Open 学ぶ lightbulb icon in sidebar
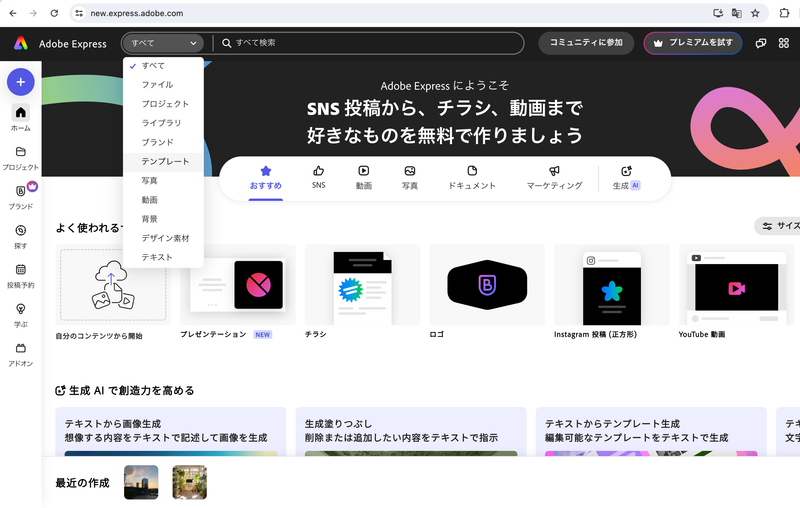 [20, 309]
